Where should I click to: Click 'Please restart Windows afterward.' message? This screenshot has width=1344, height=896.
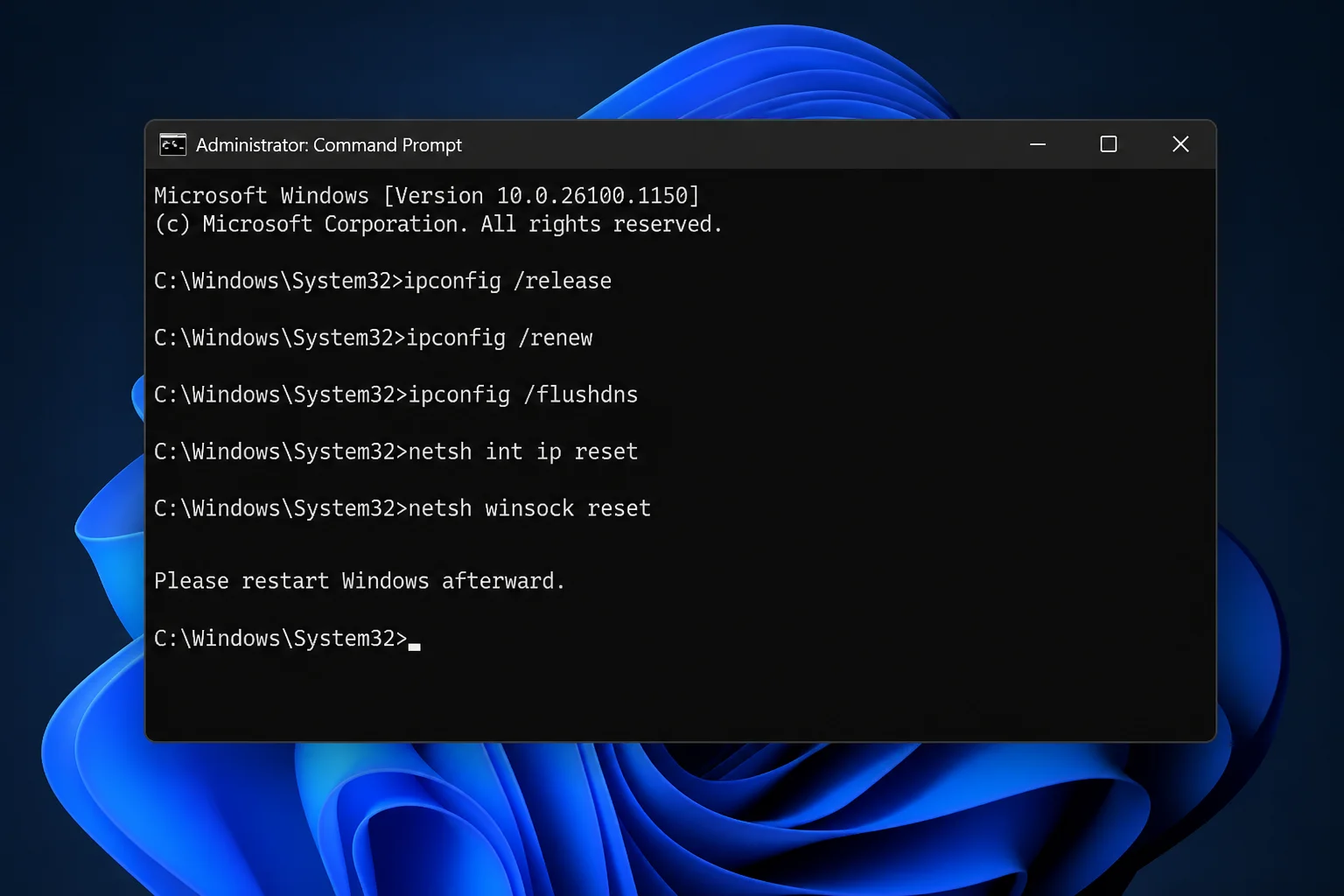[x=360, y=582]
